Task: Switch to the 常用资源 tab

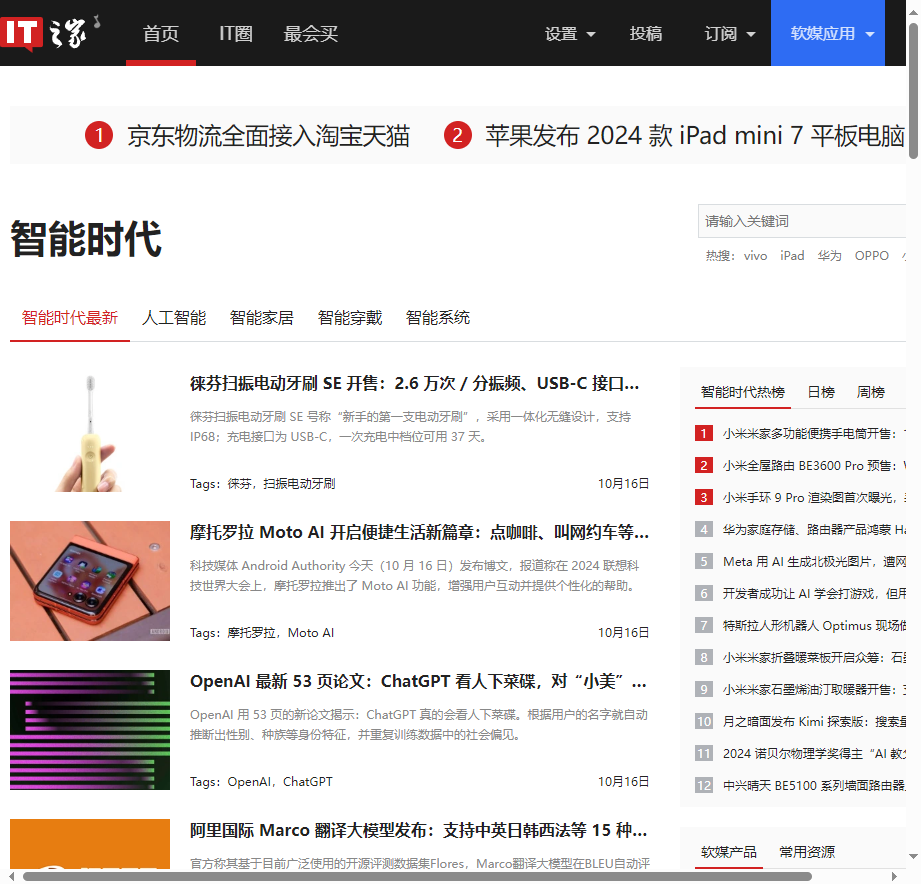Action: pyautogui.click(x=807, y=852)
